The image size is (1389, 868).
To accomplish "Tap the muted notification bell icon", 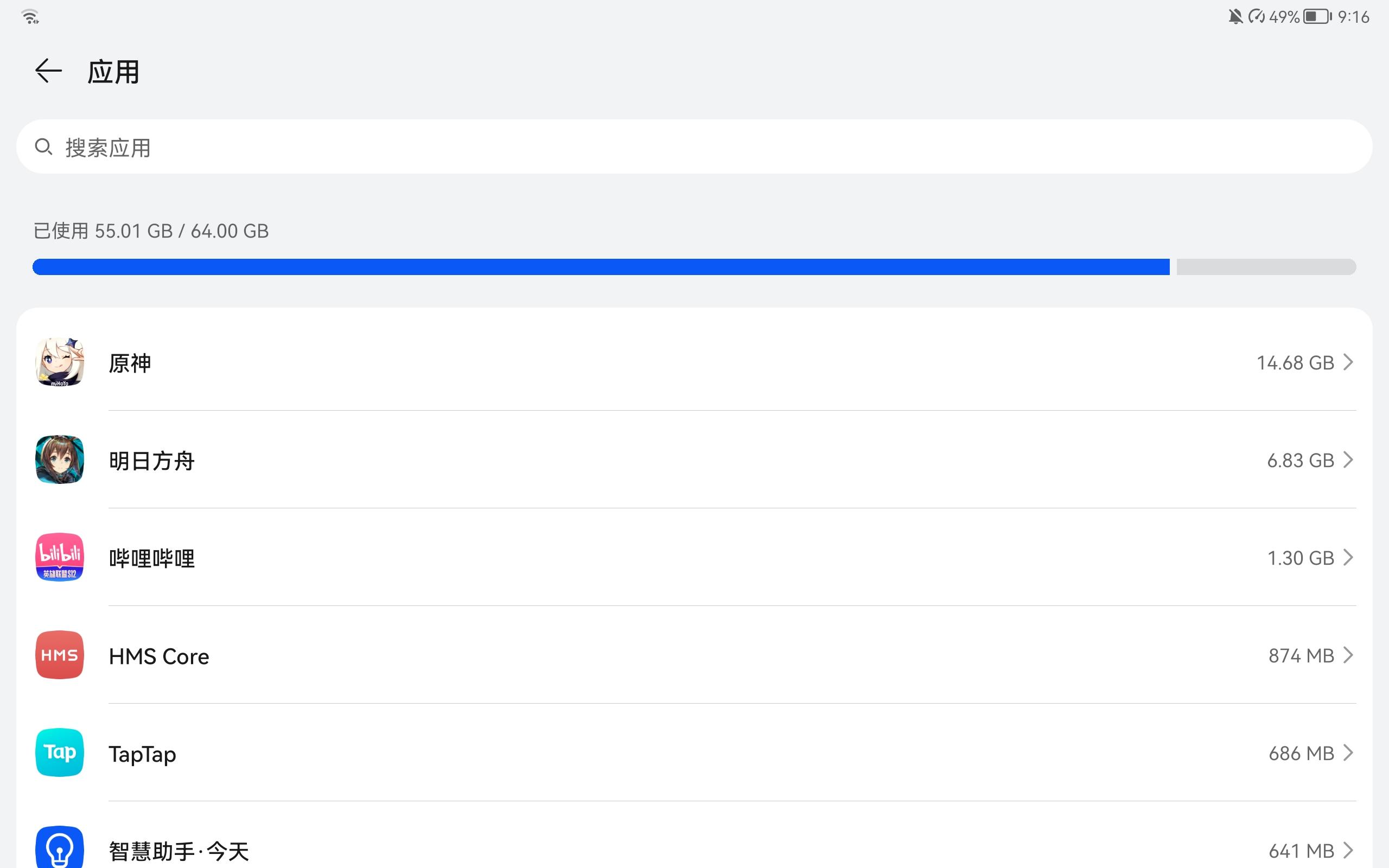I will coord(1235,17).
